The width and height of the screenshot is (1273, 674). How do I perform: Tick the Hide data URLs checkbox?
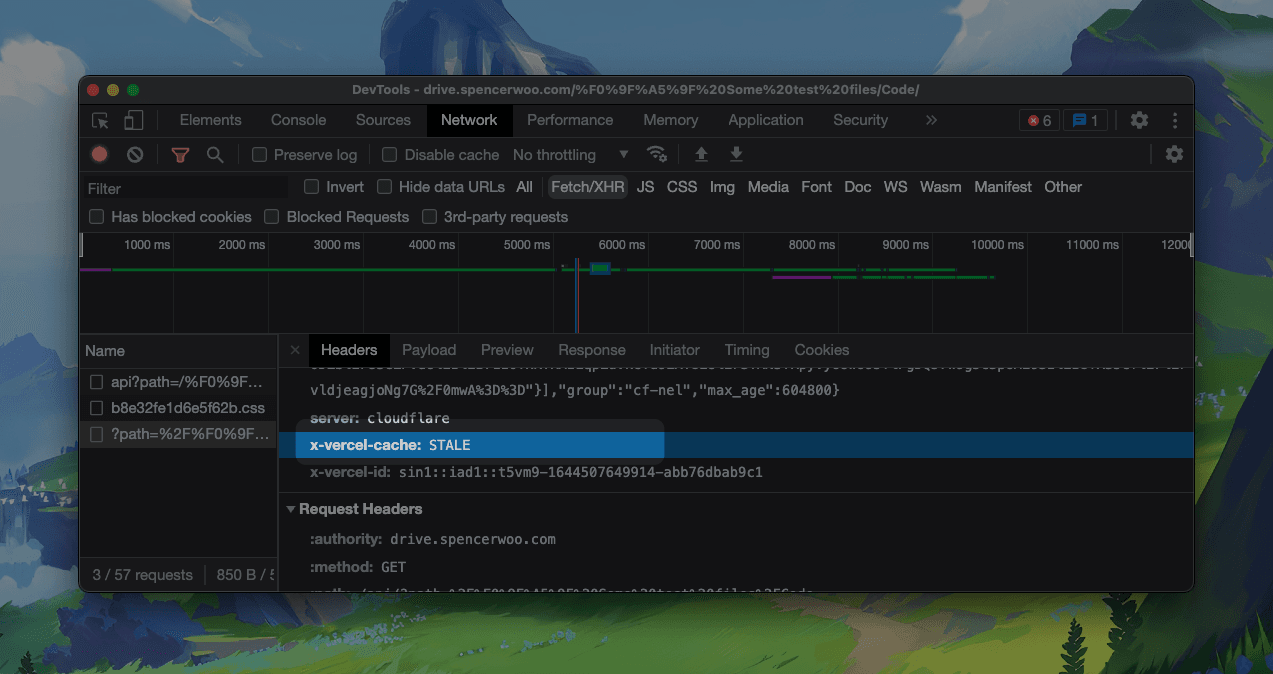click(384, 187)
